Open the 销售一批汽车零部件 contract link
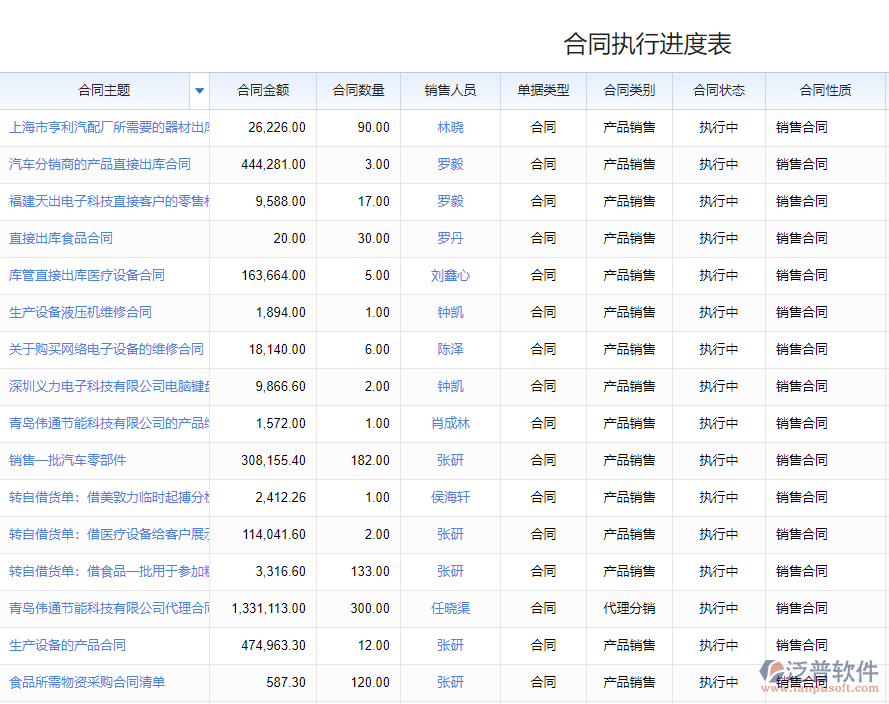 (x=68, y=460)
